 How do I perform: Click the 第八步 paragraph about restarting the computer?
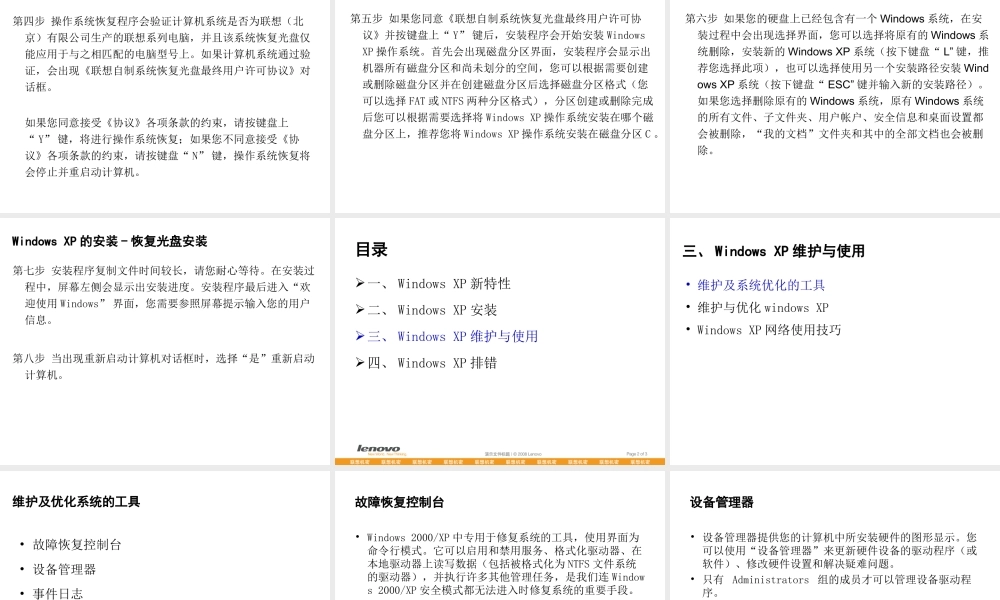(x=163, y=367)
